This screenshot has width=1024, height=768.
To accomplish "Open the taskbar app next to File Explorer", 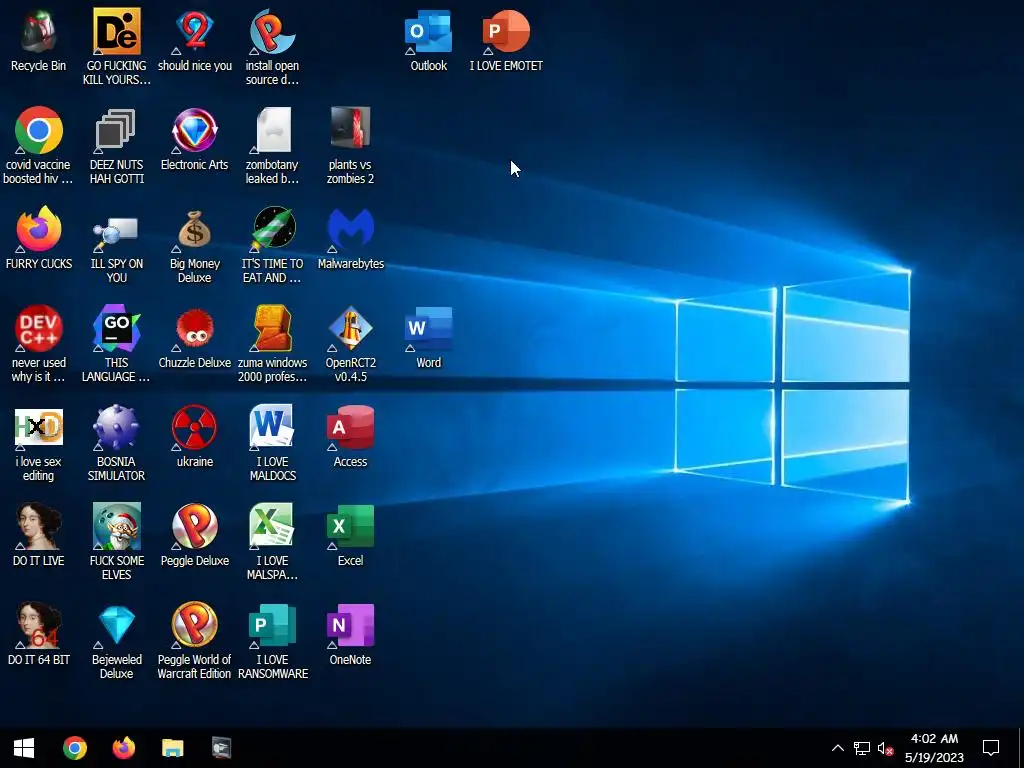I will coord(221,748).
